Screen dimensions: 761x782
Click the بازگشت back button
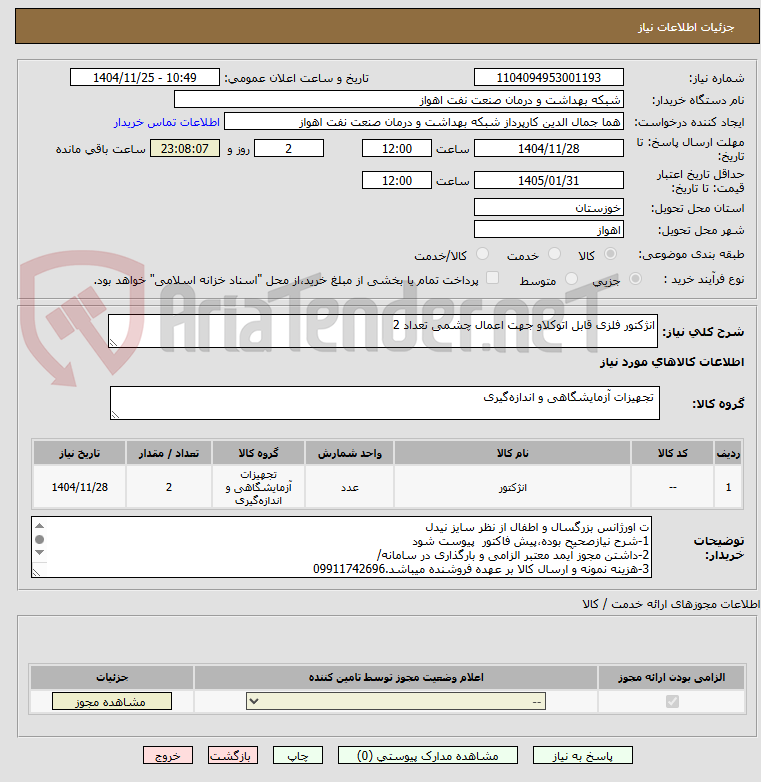click(233, 756)
